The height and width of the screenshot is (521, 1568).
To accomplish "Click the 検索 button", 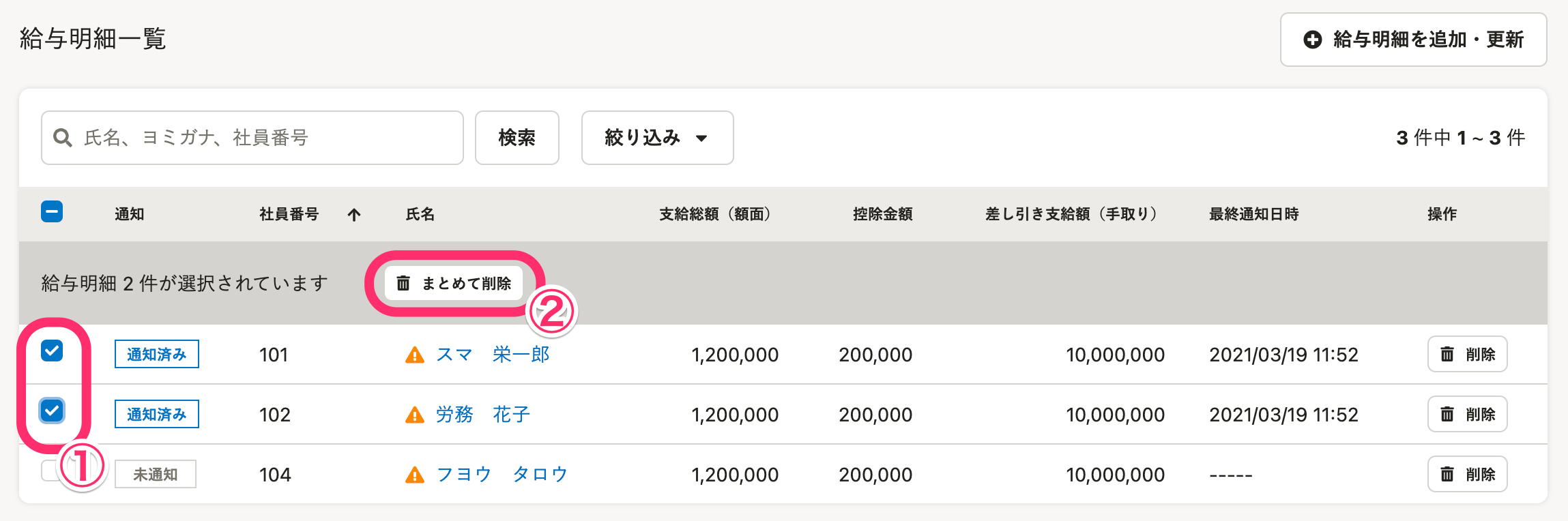I will click(517, 138).
